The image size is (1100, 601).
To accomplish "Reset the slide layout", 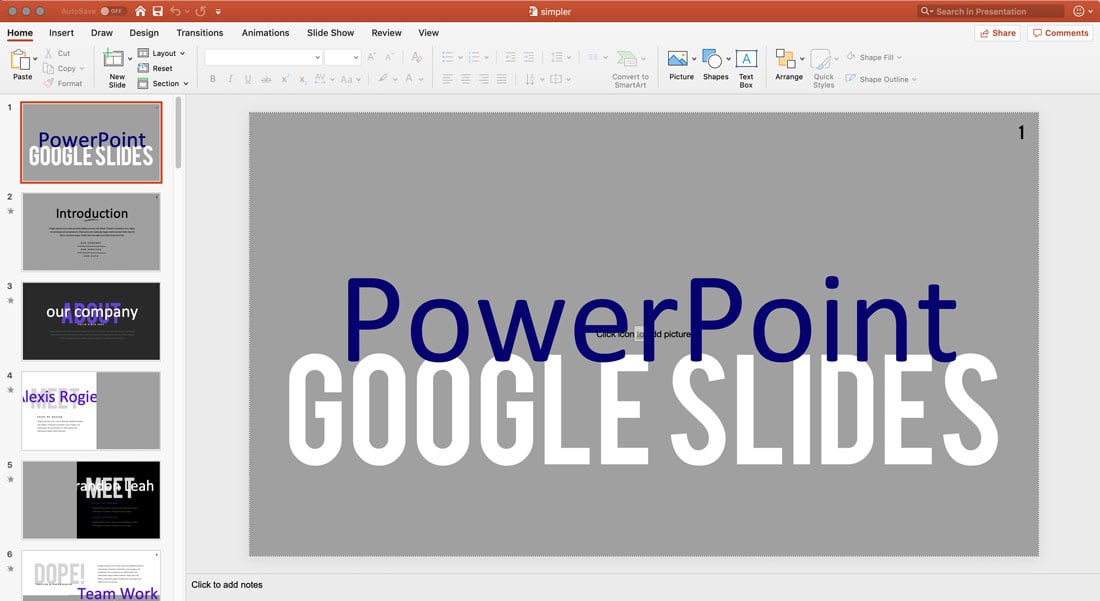I will click(155, 68).
